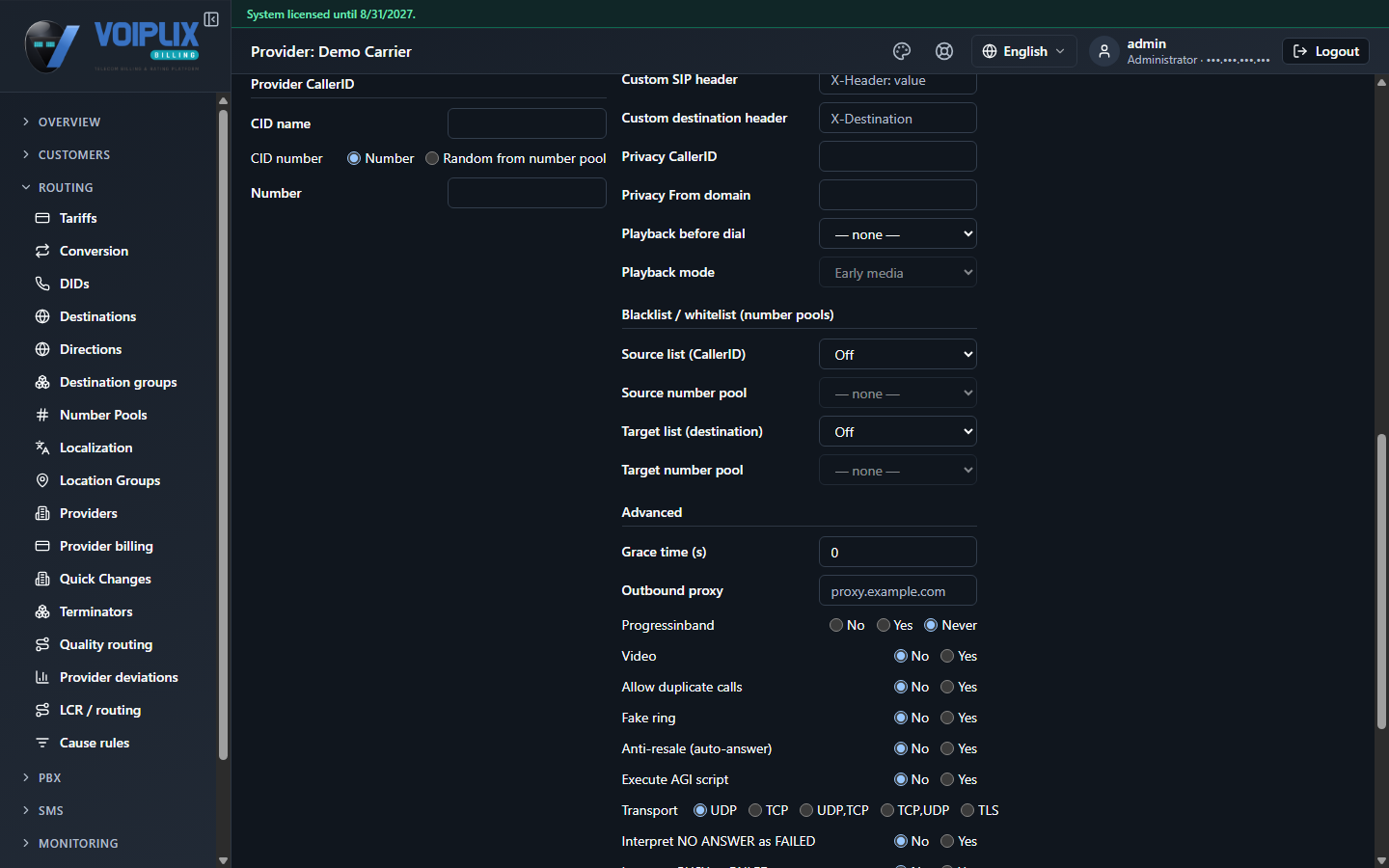
Task: Click the Quality routing icon
Action: [42, 644]
